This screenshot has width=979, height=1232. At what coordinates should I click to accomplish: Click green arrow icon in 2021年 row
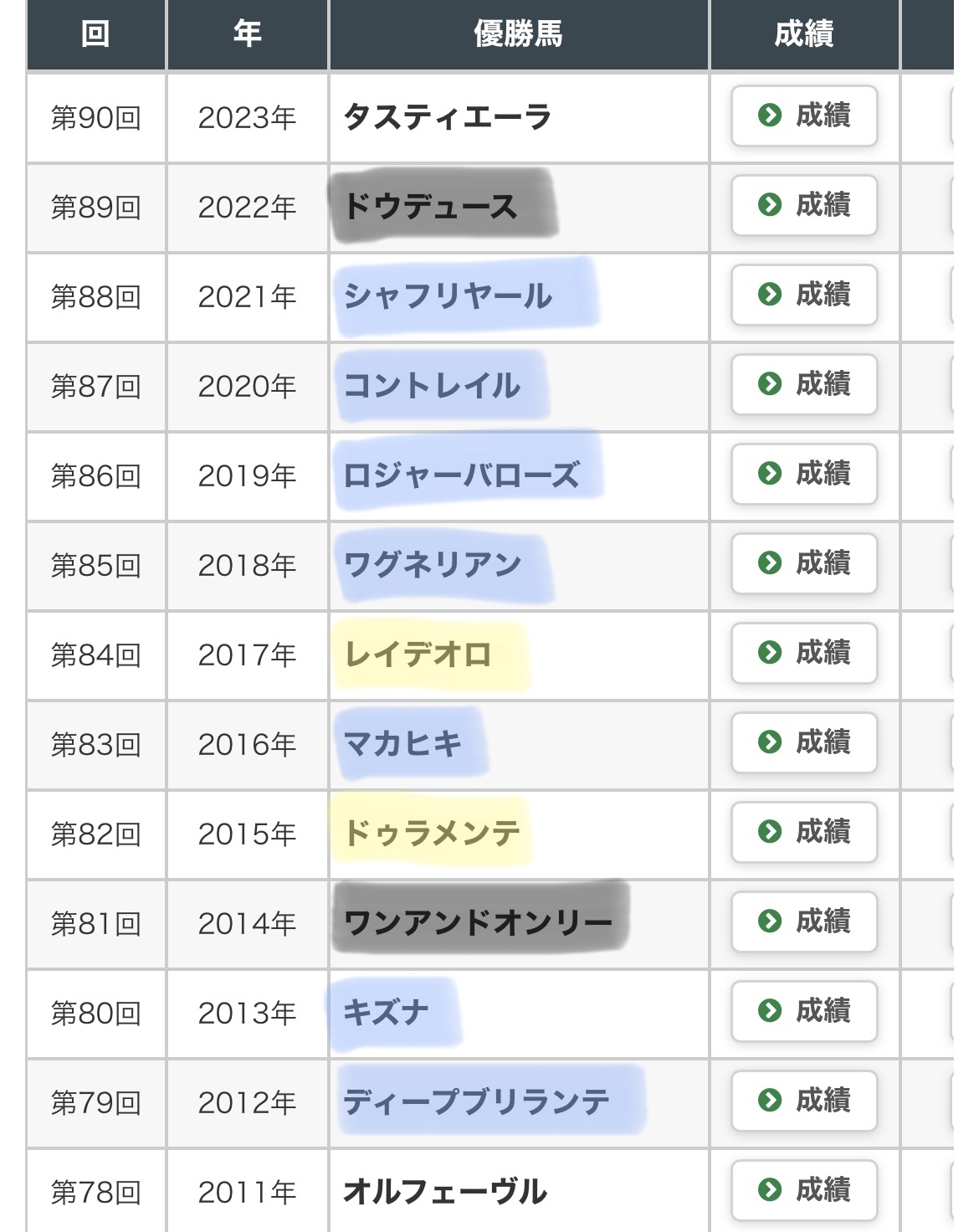pyautogui.click(x=769, y=295)
